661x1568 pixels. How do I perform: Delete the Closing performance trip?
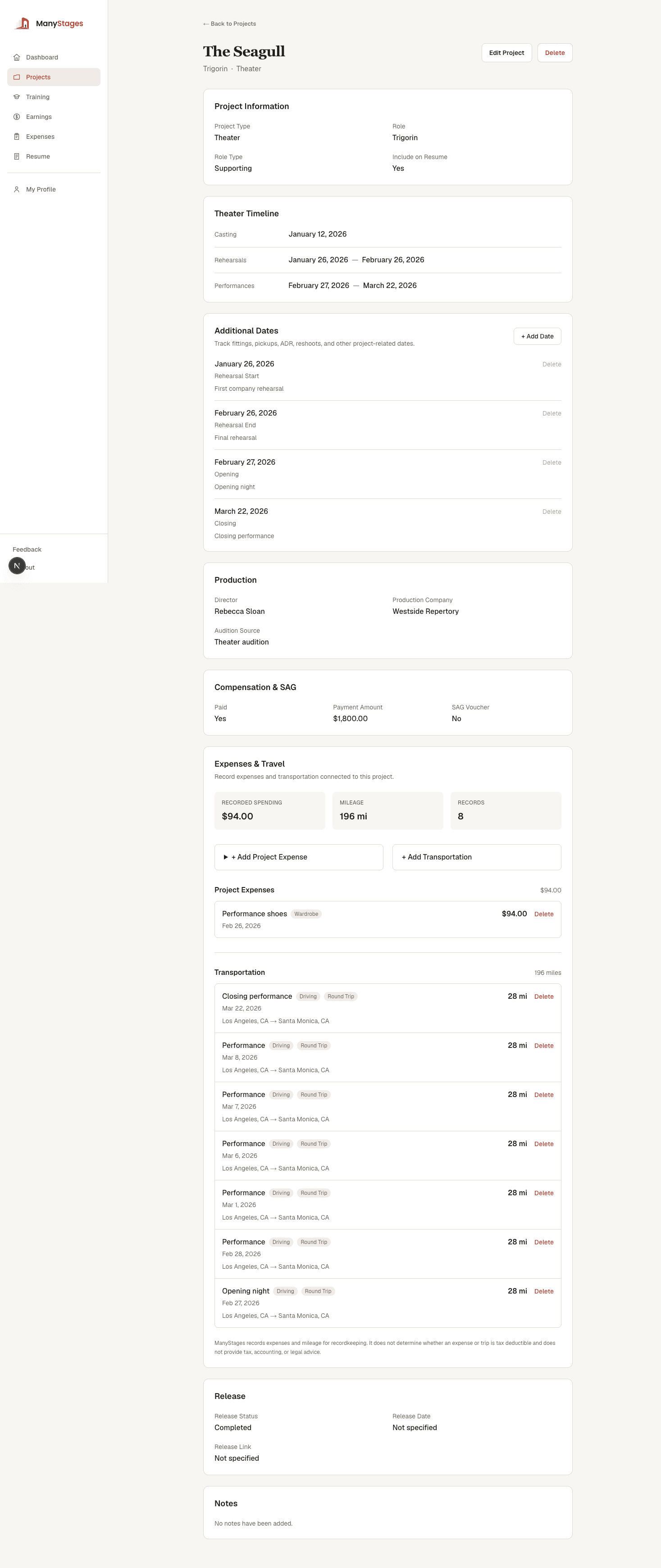[543, 997]
